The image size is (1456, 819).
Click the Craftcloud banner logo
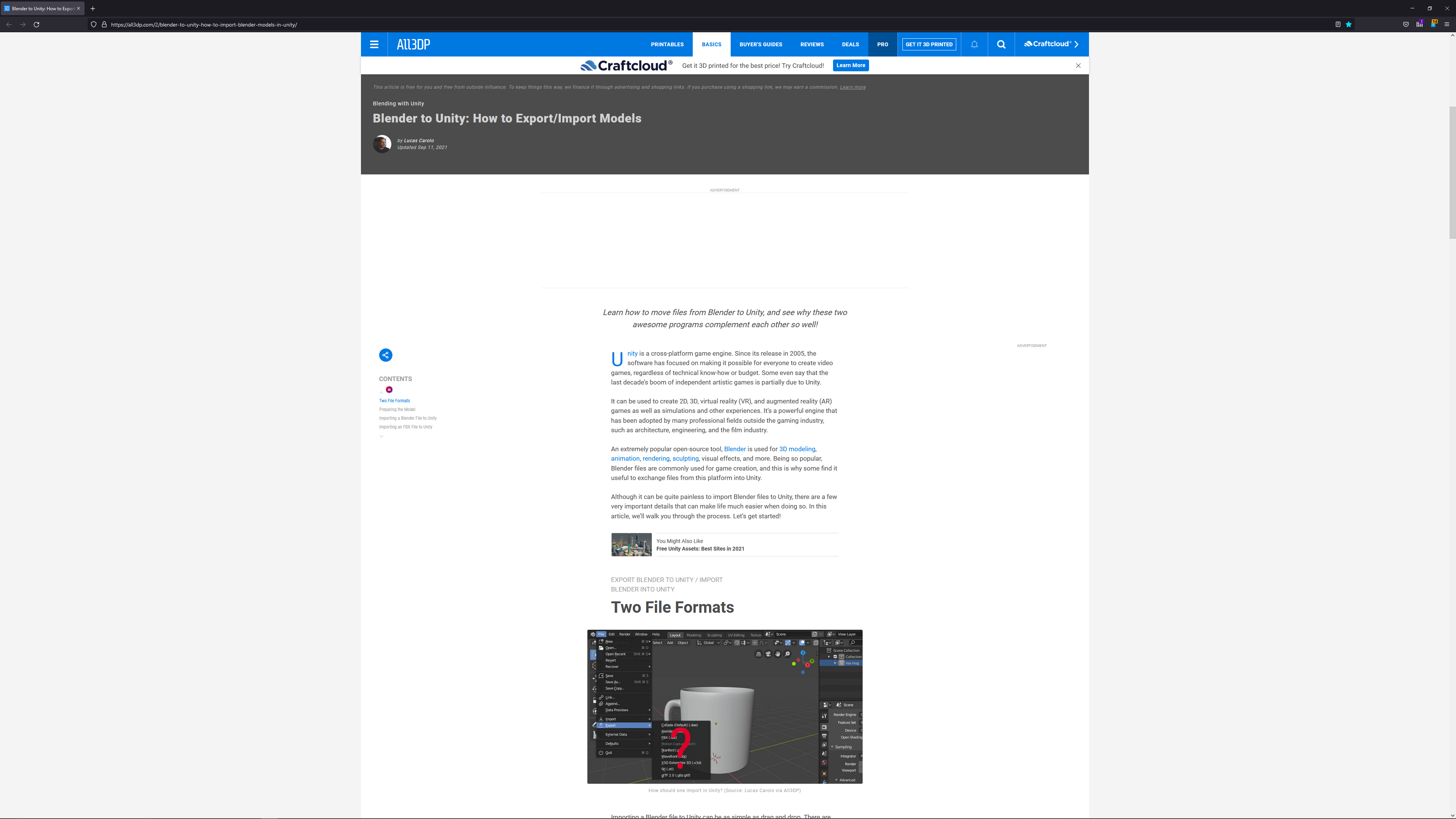coord(626,66)
